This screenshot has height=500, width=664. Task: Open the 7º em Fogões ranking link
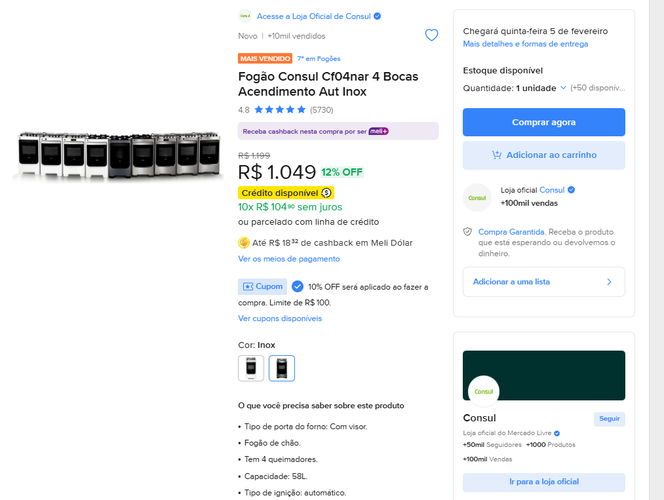318,58
